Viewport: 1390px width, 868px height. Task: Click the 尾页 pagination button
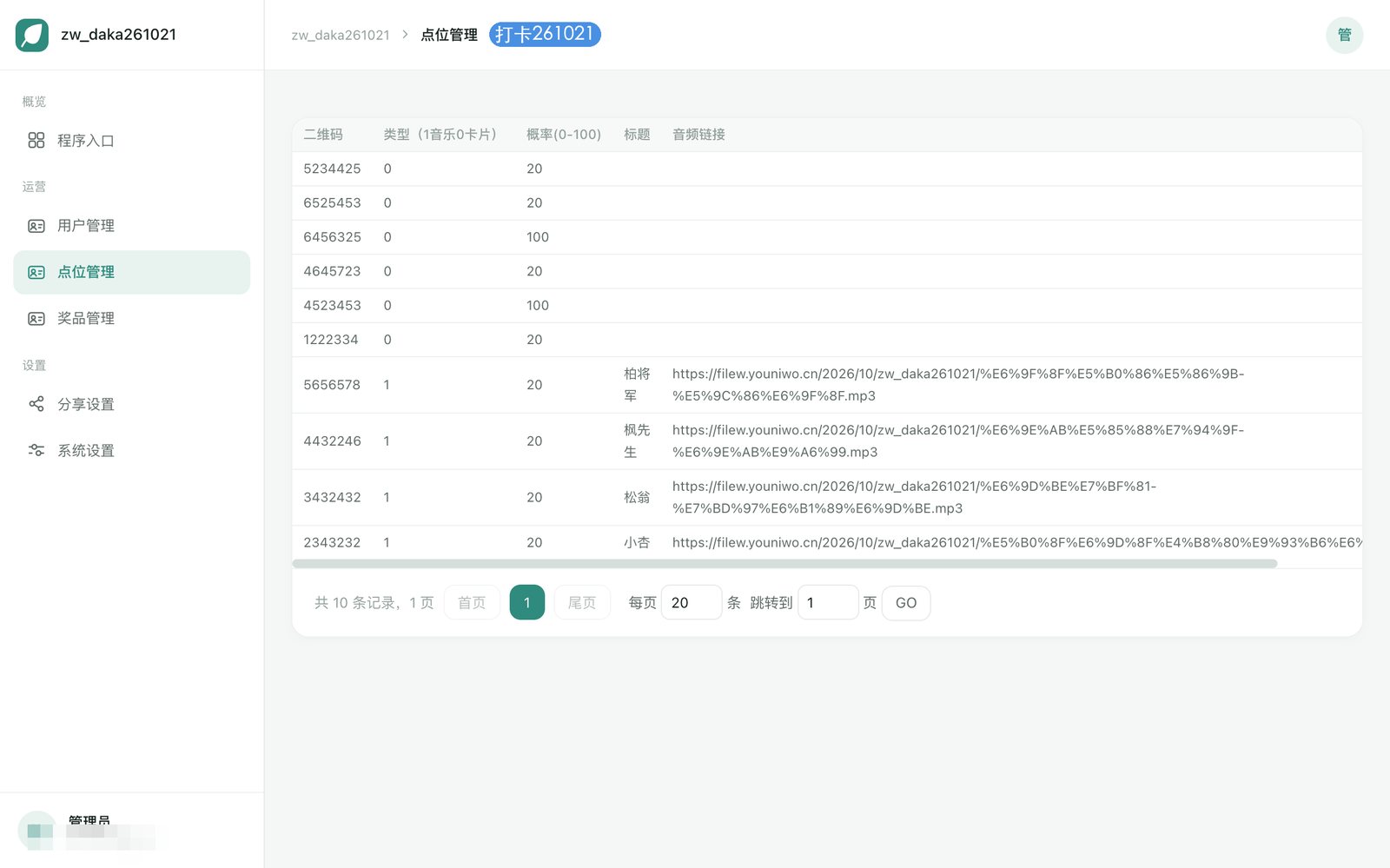(582, 602)
